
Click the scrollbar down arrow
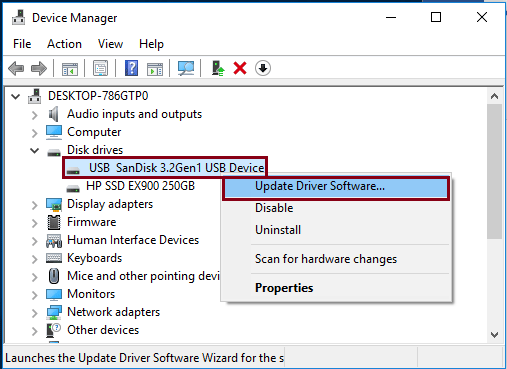(x=494, y=334)
